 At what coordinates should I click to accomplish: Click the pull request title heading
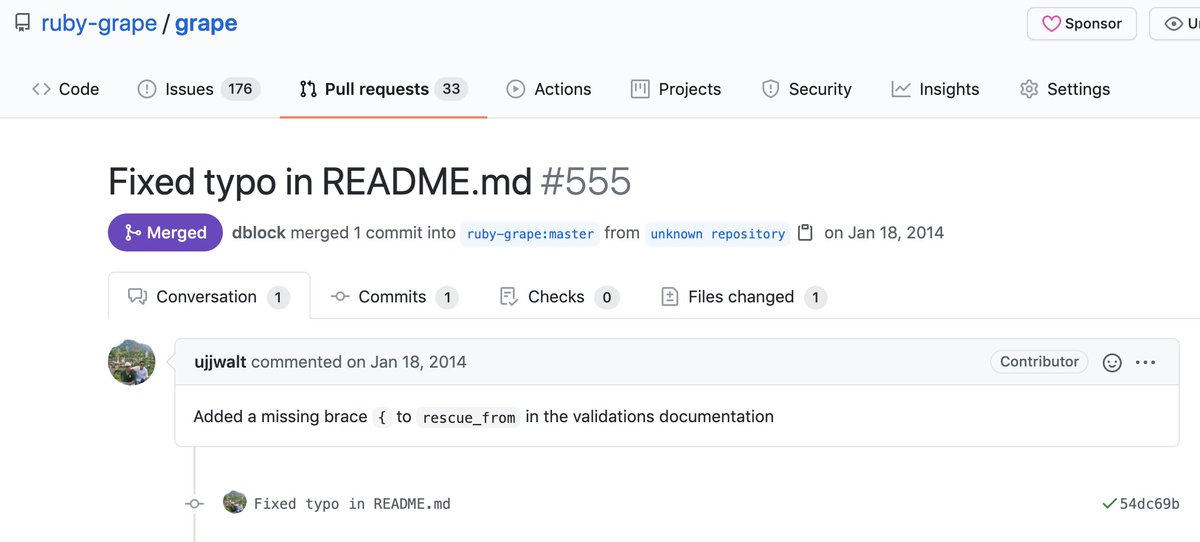[320, 182]
